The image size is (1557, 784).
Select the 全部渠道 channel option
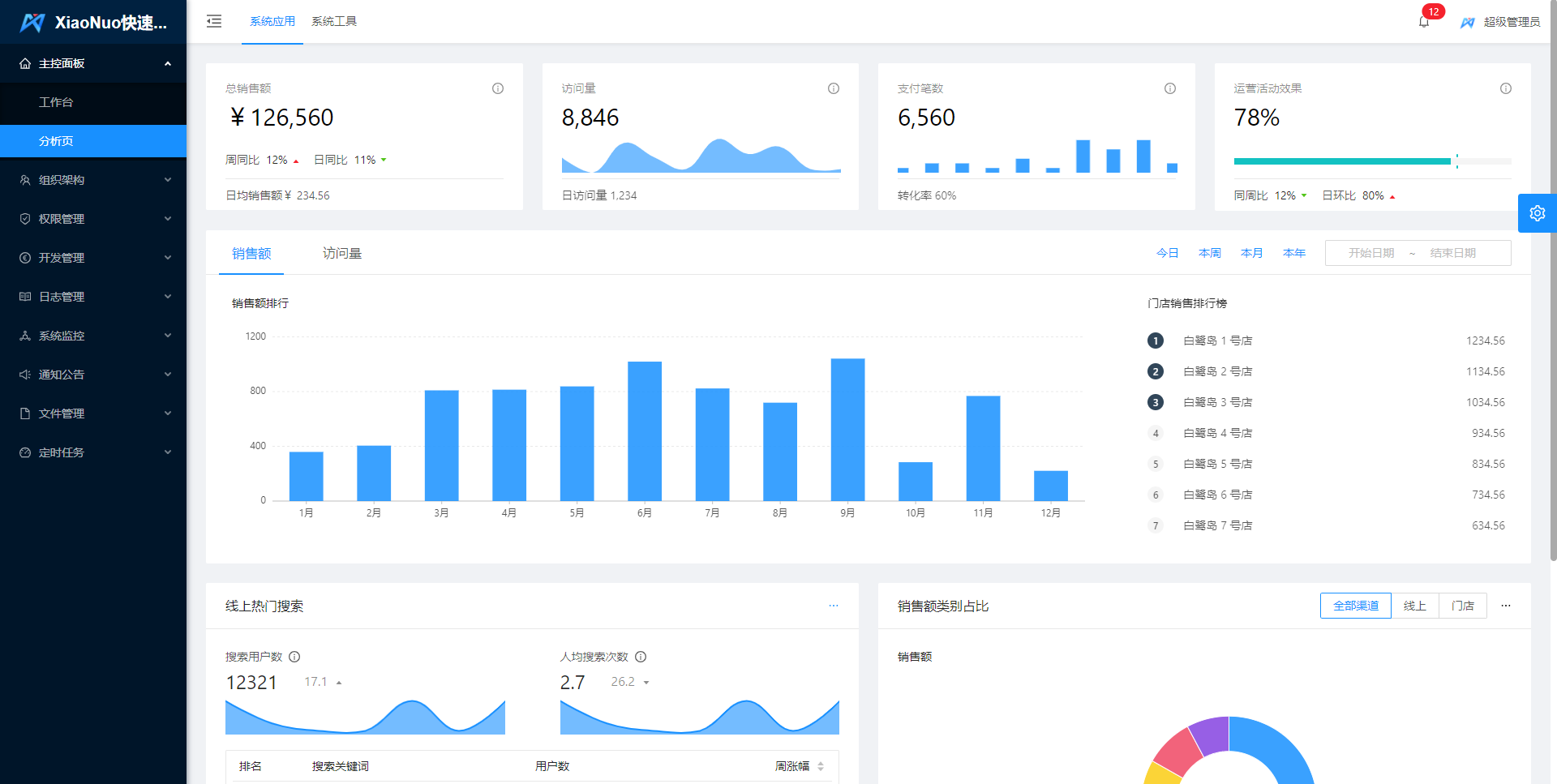pos(1356,606)
